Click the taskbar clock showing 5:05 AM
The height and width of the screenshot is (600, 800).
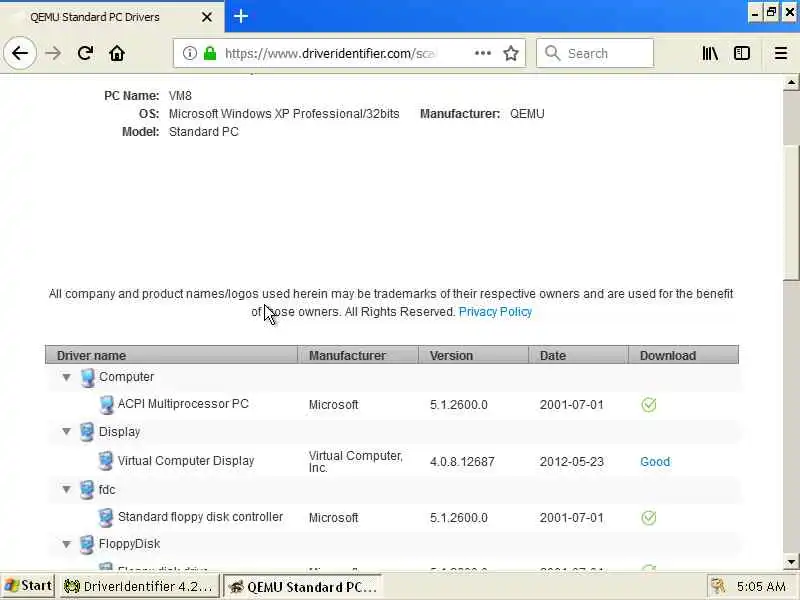pyautogui.click(x=761, y=587)
